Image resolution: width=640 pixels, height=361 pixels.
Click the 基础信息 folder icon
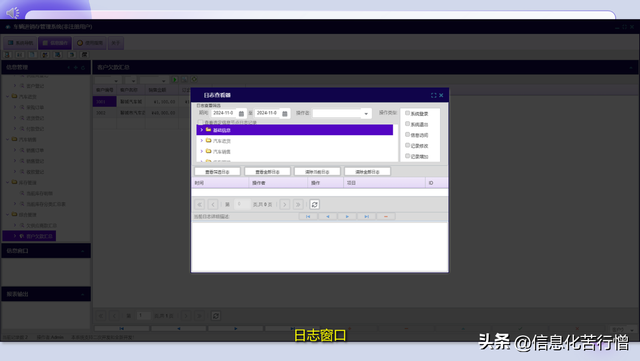(x=209, y=130)
